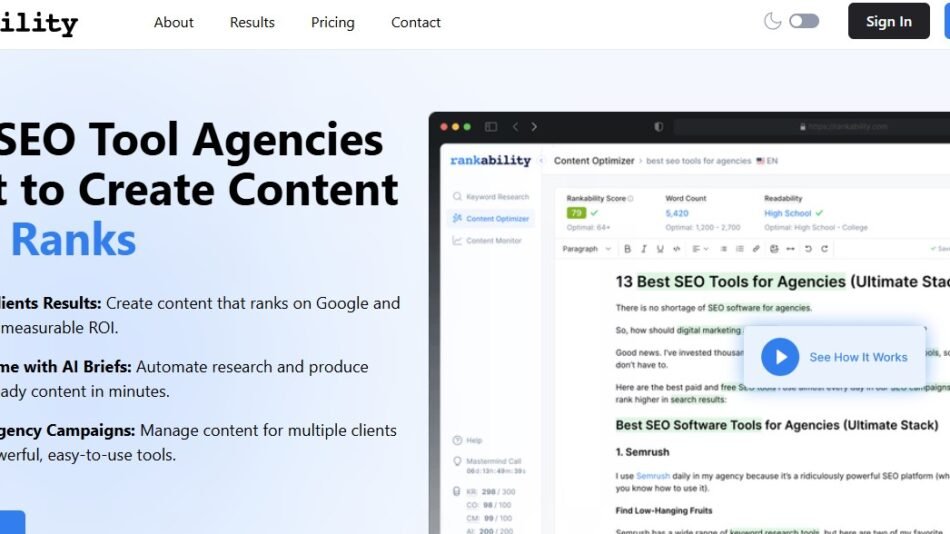The image size is (950, 534).
Task: Click the Semrush hyperlink in article
Action: (652, 475)
